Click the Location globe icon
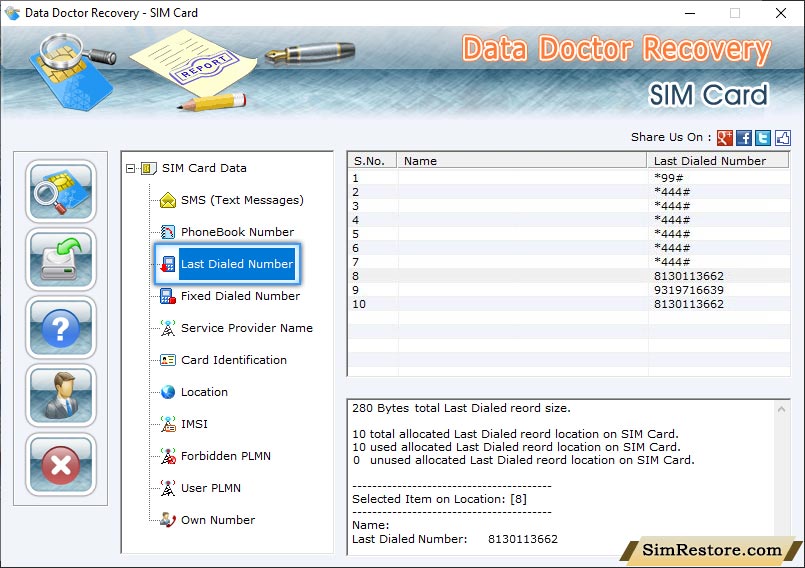The width and height of the screenshot is (805, 568). click(168, 392)
